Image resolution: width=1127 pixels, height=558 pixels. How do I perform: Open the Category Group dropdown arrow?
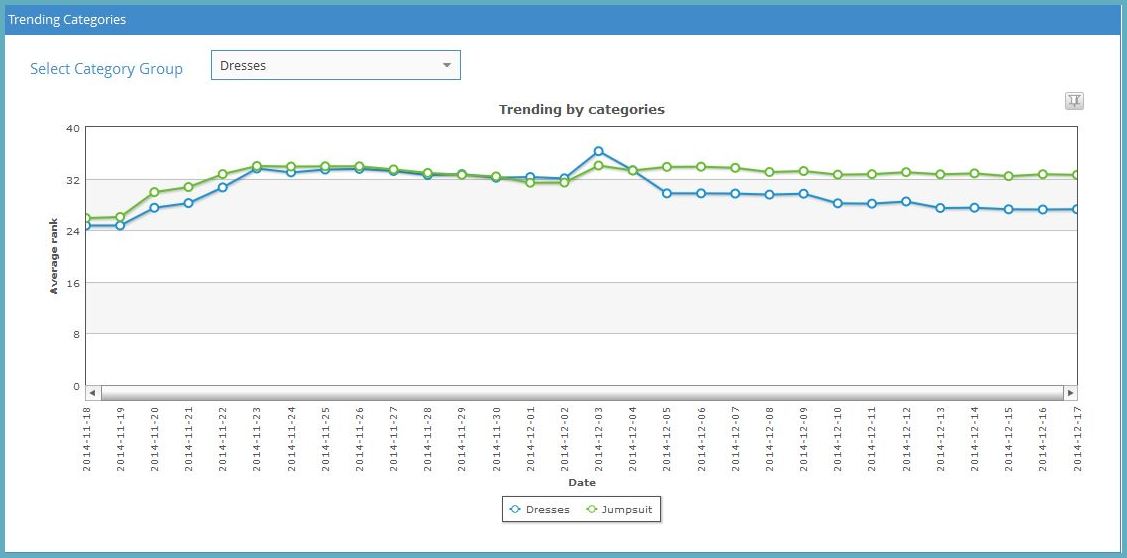[446, 66]
